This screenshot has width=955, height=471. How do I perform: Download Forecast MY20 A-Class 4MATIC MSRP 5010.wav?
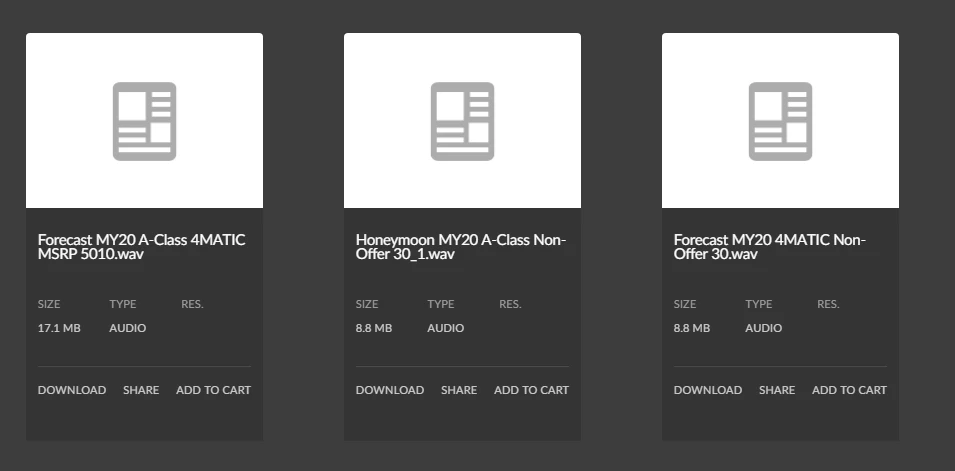point(72,390)
